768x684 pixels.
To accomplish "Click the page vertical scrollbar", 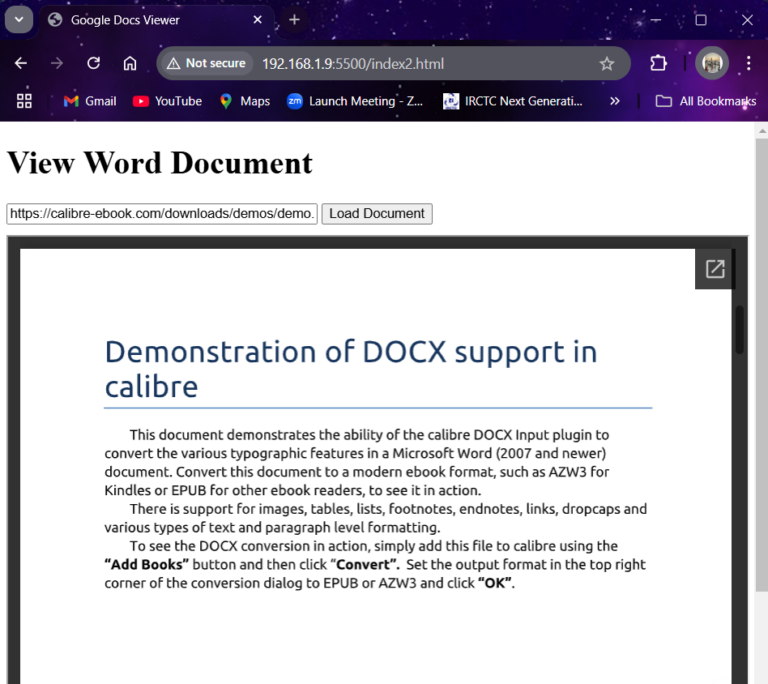I will coord(762,363).
